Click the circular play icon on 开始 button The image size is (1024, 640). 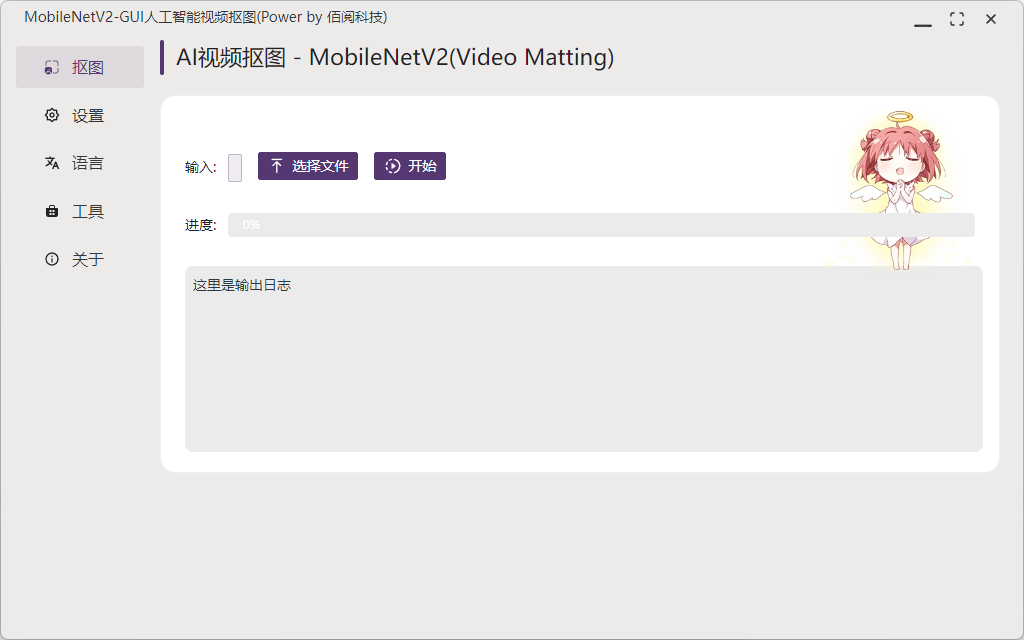391,166
